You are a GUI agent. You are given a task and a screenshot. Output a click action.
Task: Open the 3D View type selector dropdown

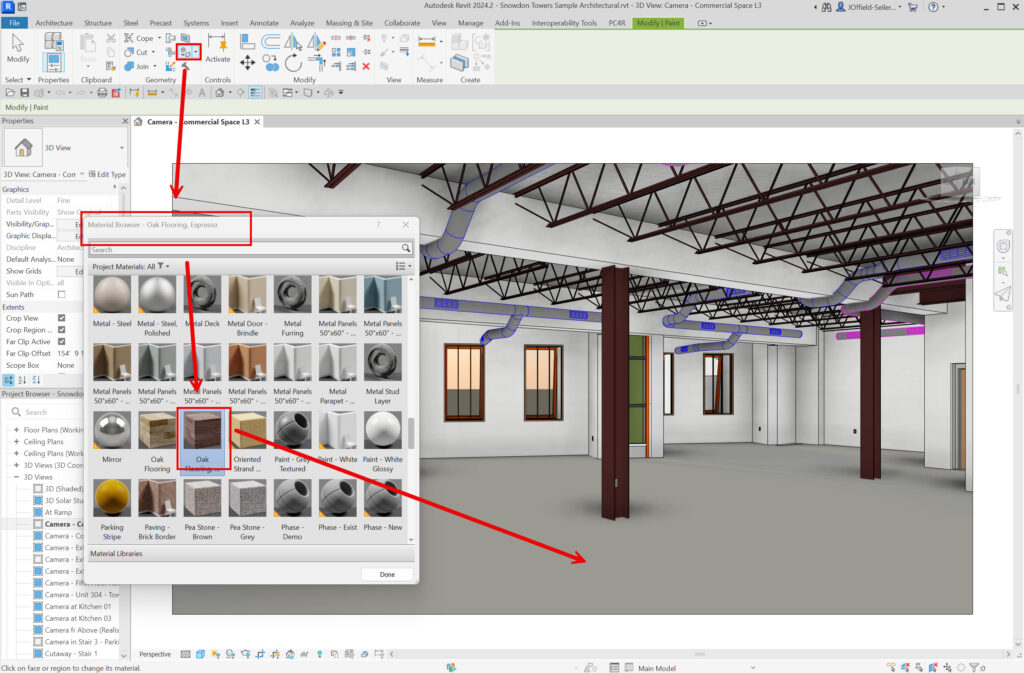(121, 148)
